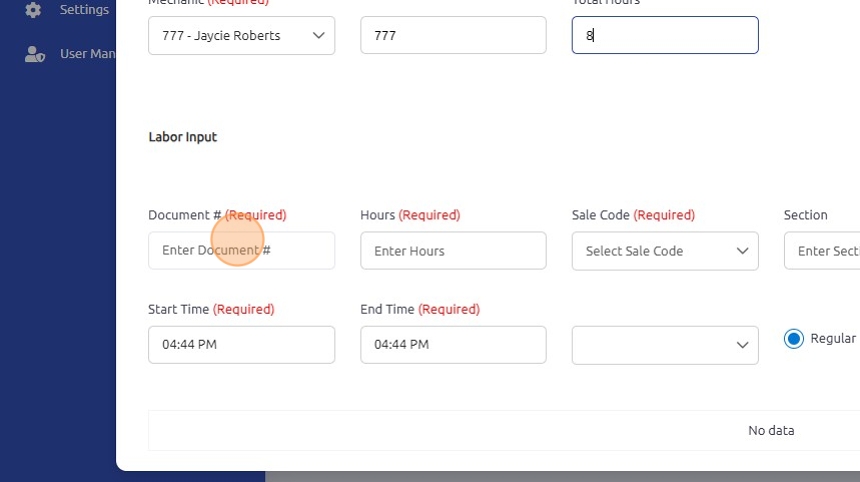Click the Start Time (Required) label
This screenshot has width=860, height=482.
[x=211, y=309]
